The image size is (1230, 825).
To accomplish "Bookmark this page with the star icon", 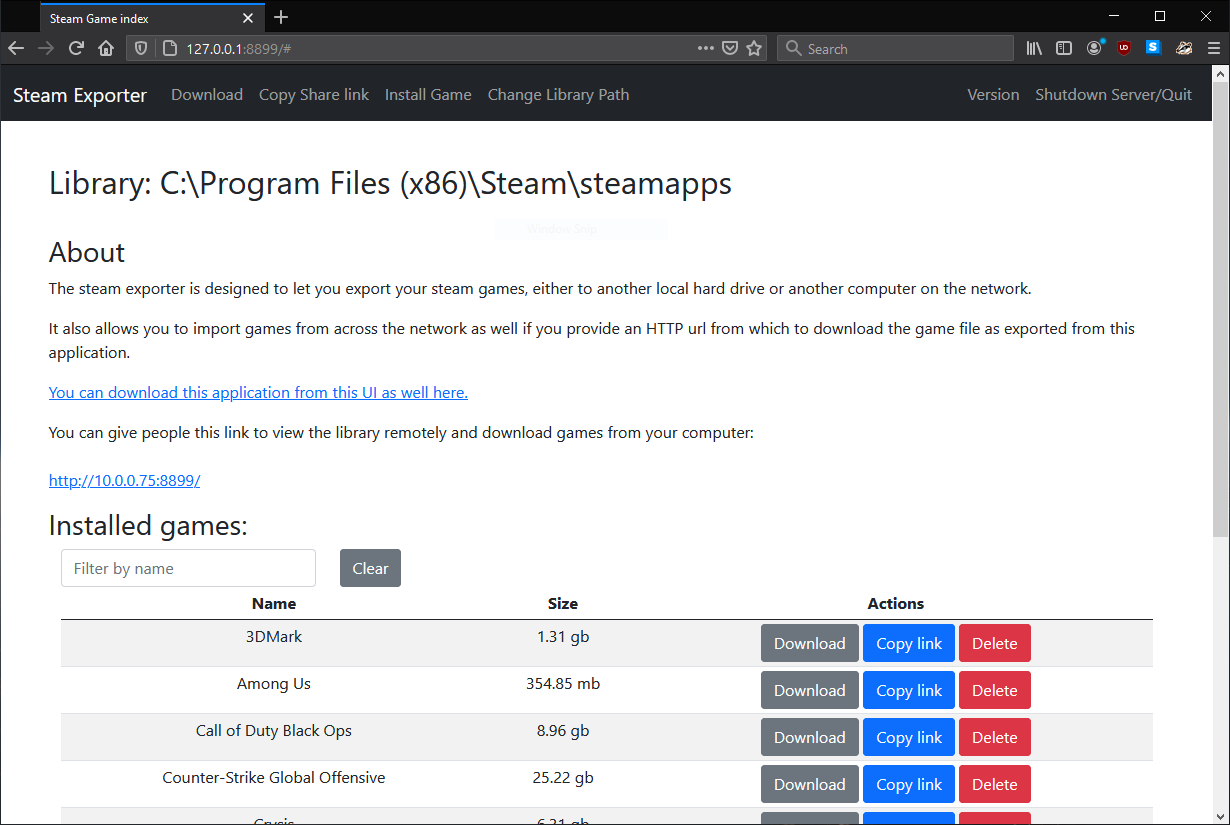I will pyautogui.click(x=754, y=48).
